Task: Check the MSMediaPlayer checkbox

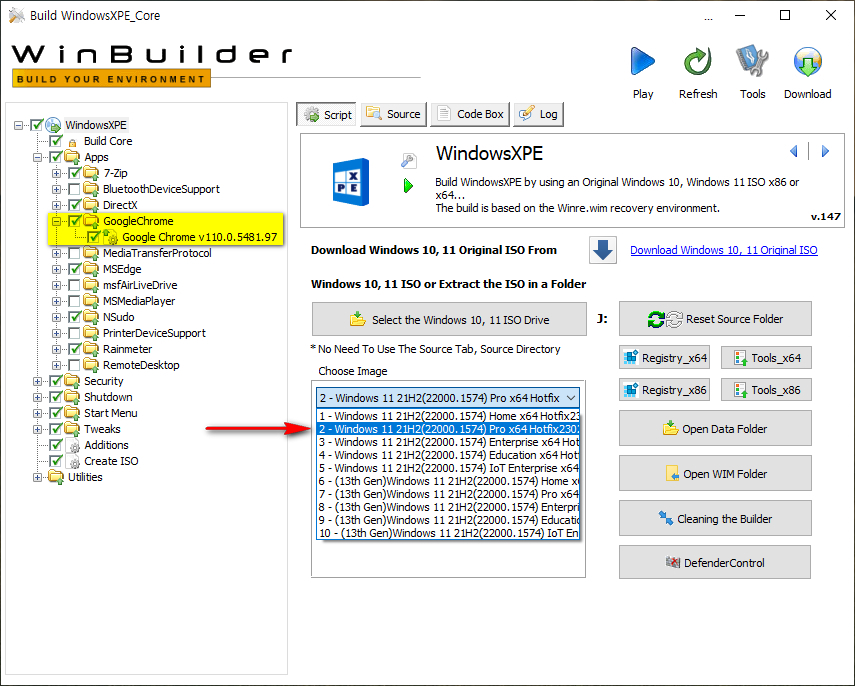Action: coord(74,301)
